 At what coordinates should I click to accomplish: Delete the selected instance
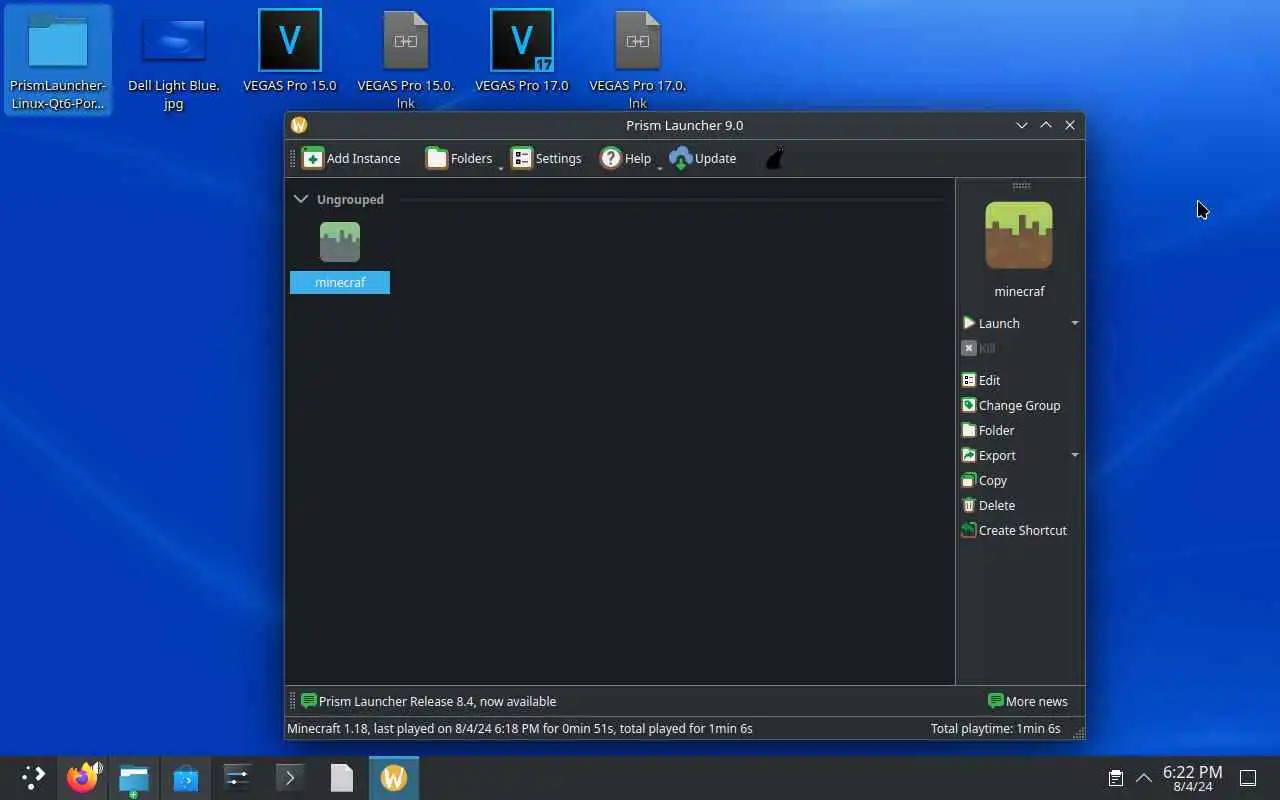coord(987,505)
